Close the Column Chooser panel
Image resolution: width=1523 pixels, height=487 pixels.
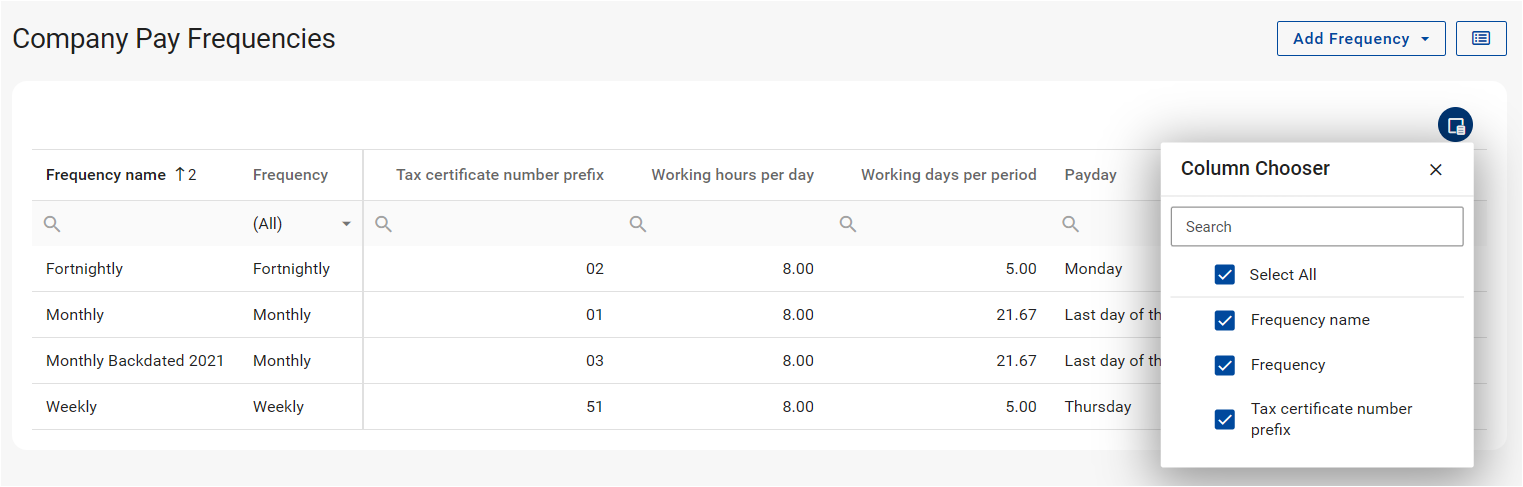[x=1436, y=170]
